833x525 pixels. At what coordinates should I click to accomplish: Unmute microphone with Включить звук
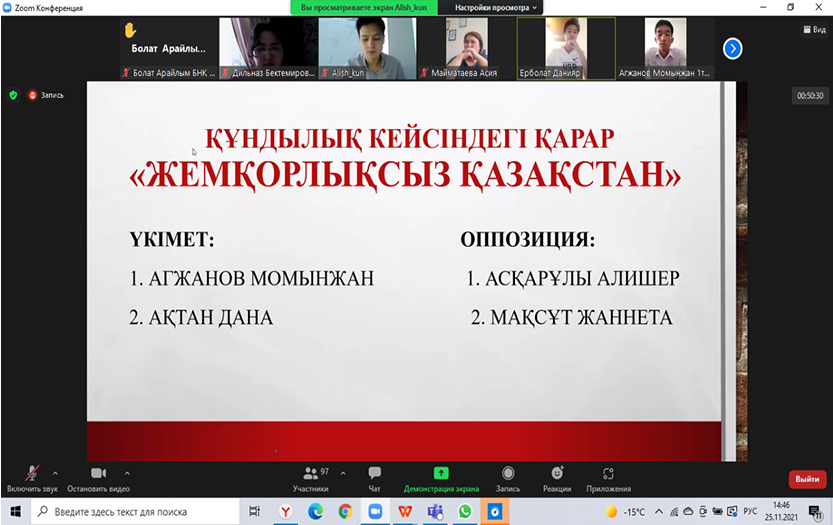pos(32,474)
